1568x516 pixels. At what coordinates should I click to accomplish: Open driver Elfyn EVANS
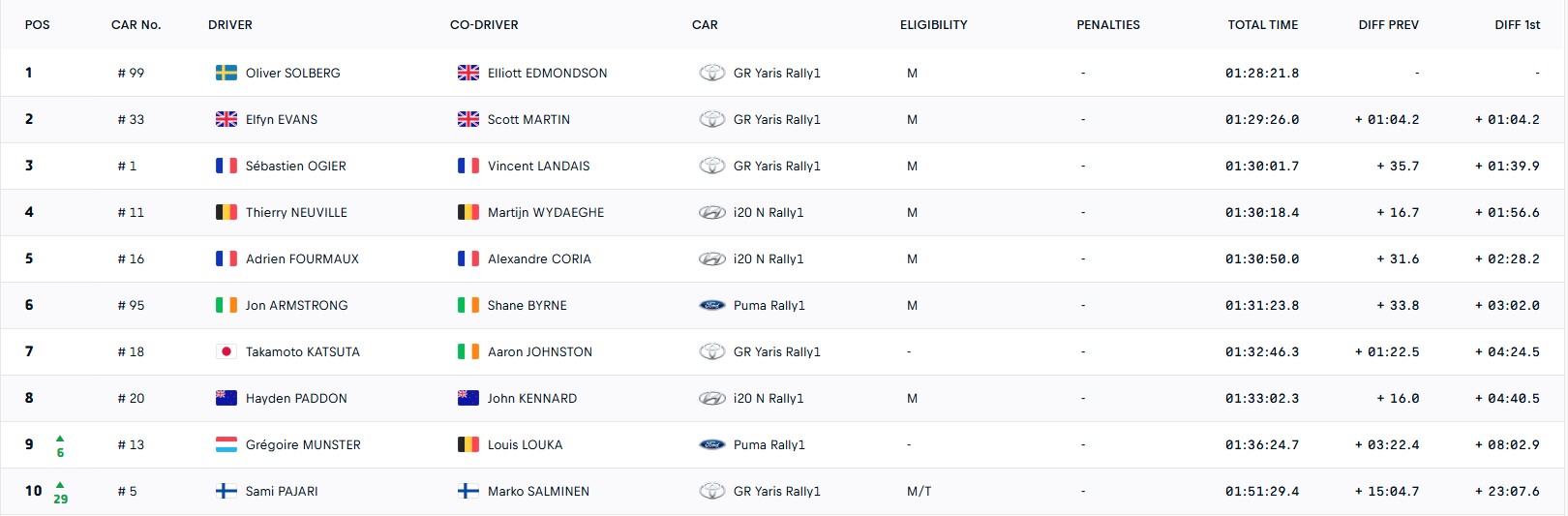pyautogui.click(x=282, y=119)
